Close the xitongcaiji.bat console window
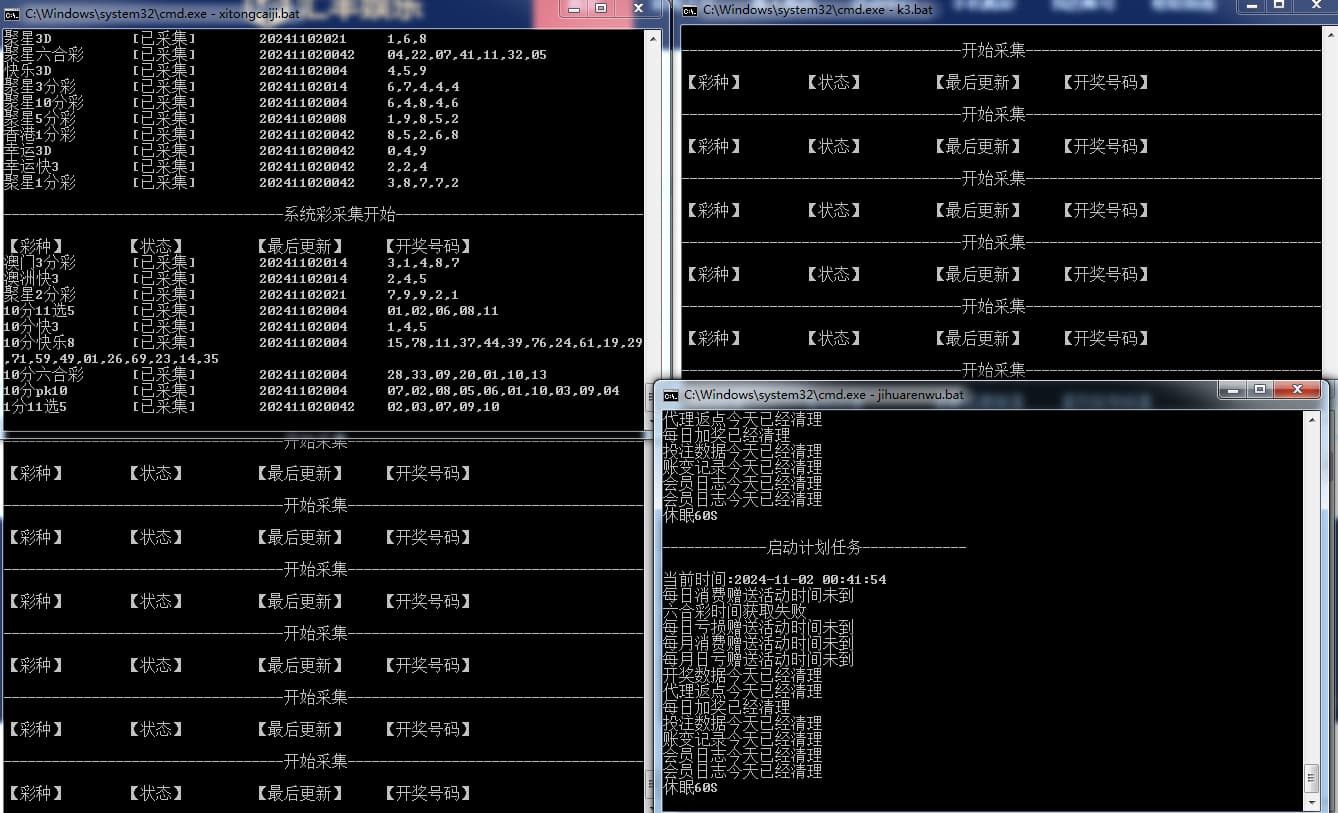The width and height of the screenshot is (1338, 813). [637, 9]
